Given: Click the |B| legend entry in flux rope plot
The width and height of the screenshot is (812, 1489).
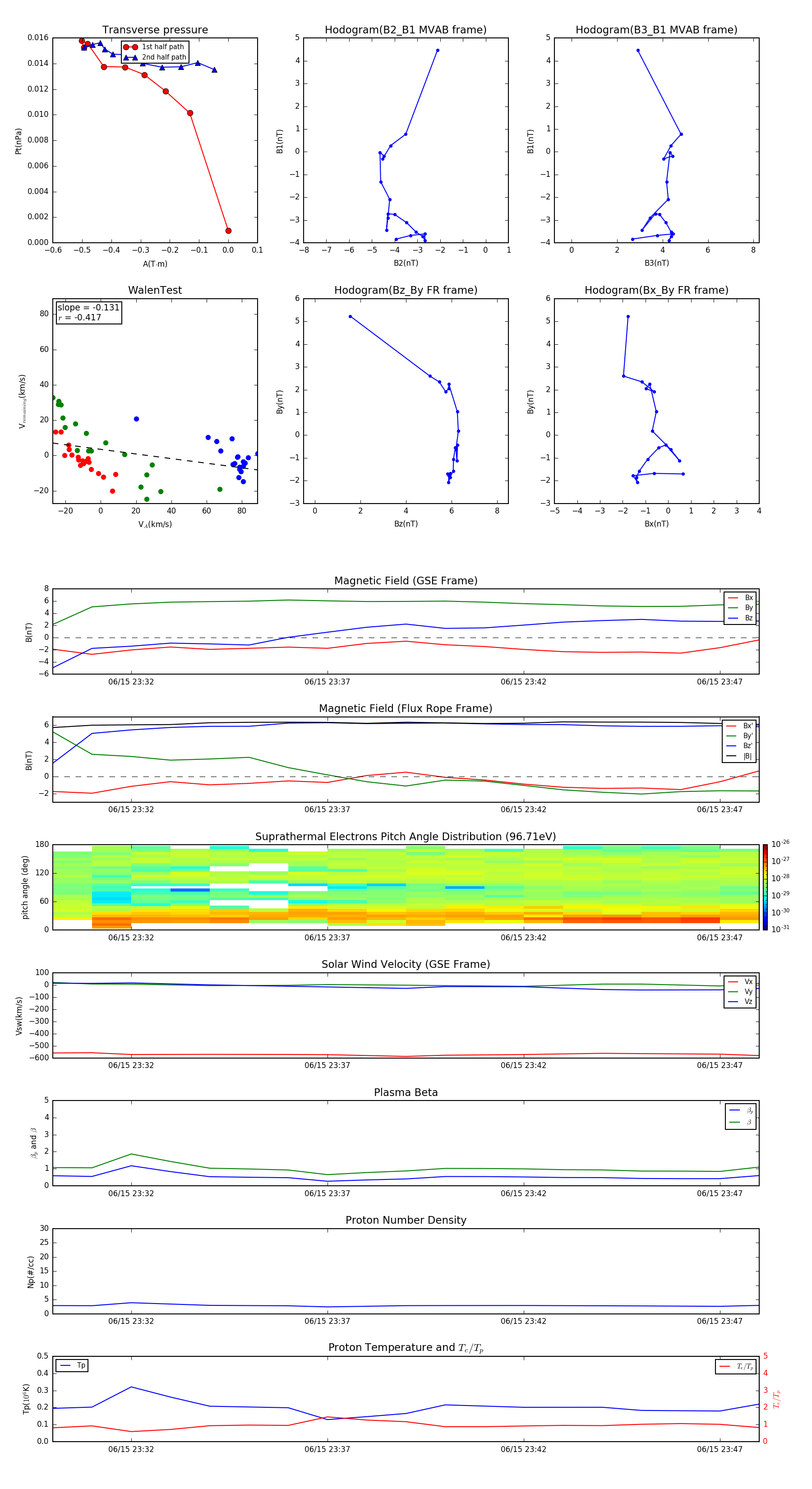Looking at the screenshot, I should pos(739,756).
